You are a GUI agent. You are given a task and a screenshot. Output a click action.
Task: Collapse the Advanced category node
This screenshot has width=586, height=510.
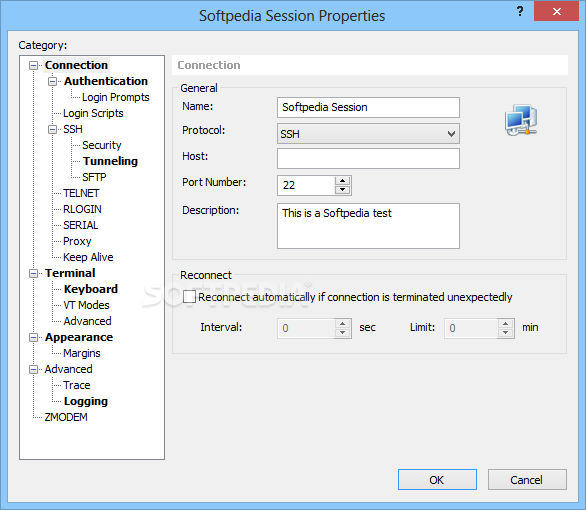pos(33,370)
